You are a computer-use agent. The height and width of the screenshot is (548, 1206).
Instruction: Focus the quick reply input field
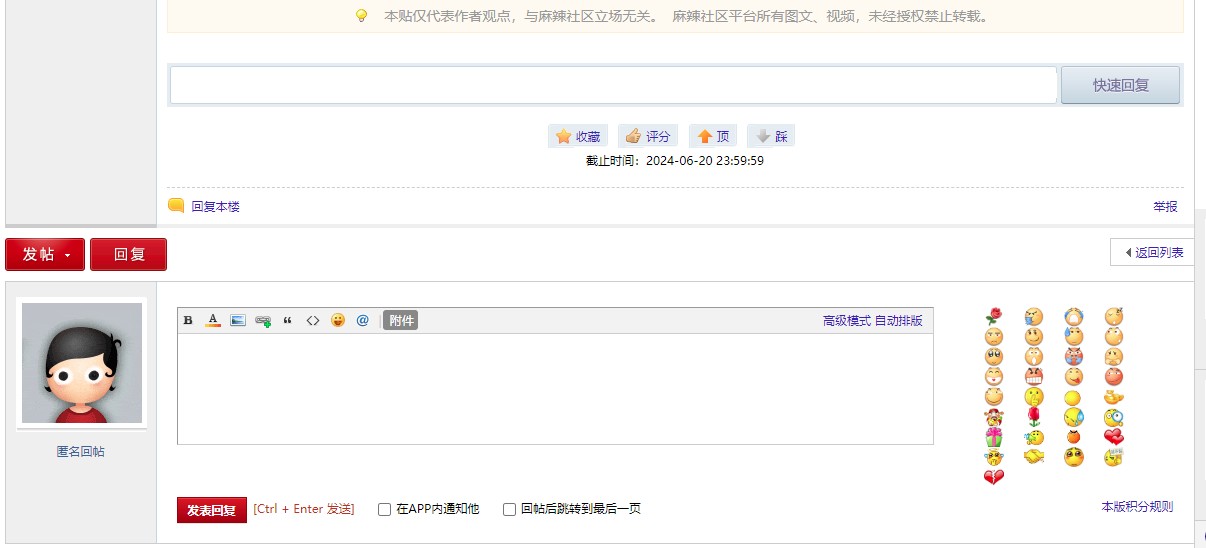614,85
